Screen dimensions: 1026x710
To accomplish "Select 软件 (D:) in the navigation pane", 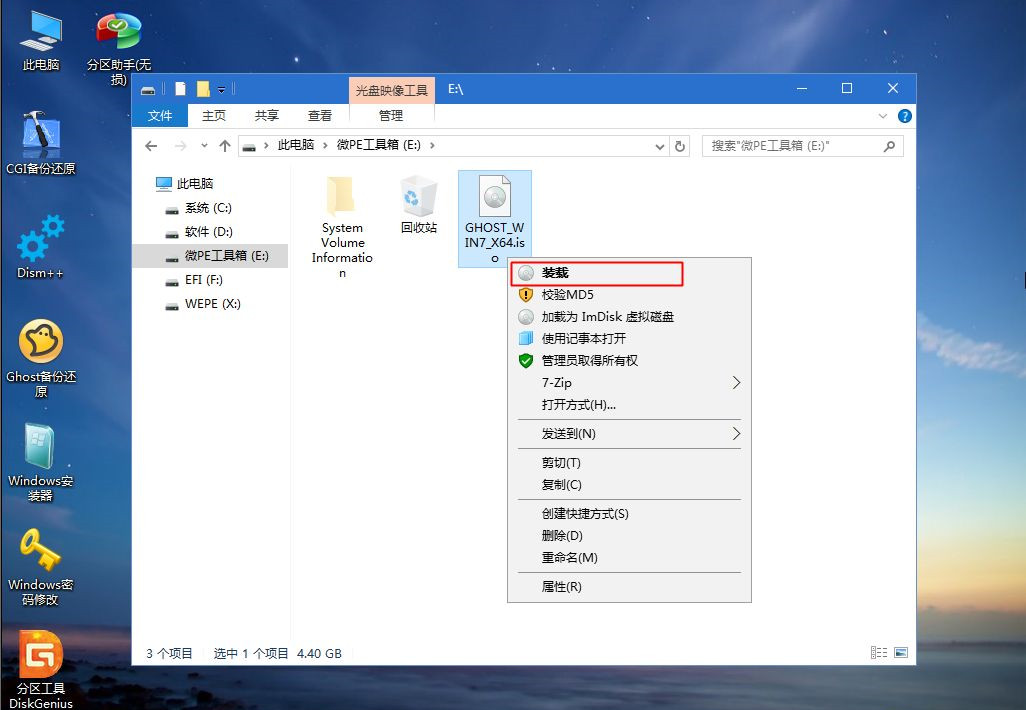I will (207, 231).
